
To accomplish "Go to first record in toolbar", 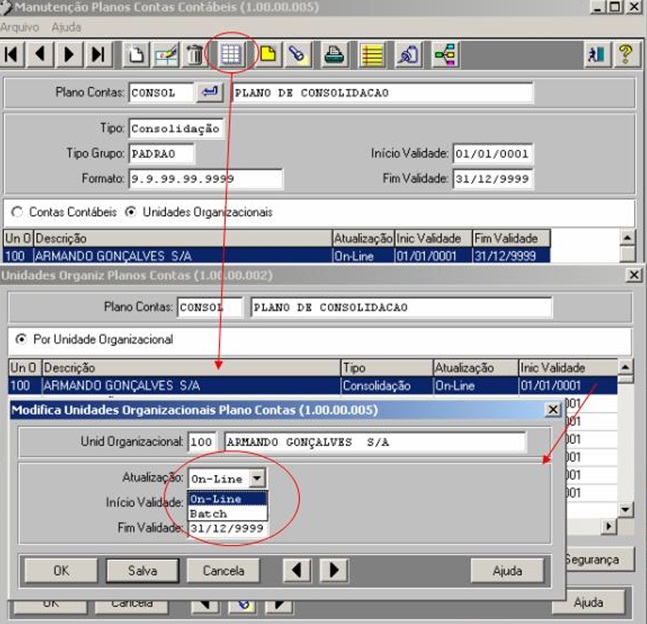I will 12,54.
